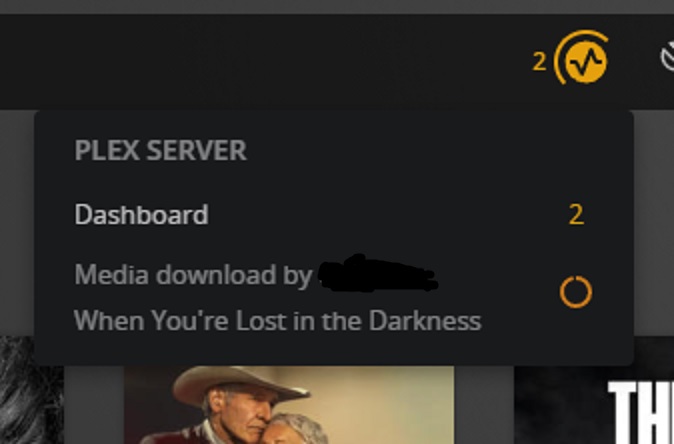Open the Activity pulse icon
Image resolution: width=674 pixels, height=444 pixels.
pyautogui.click(x=585, y=61)
